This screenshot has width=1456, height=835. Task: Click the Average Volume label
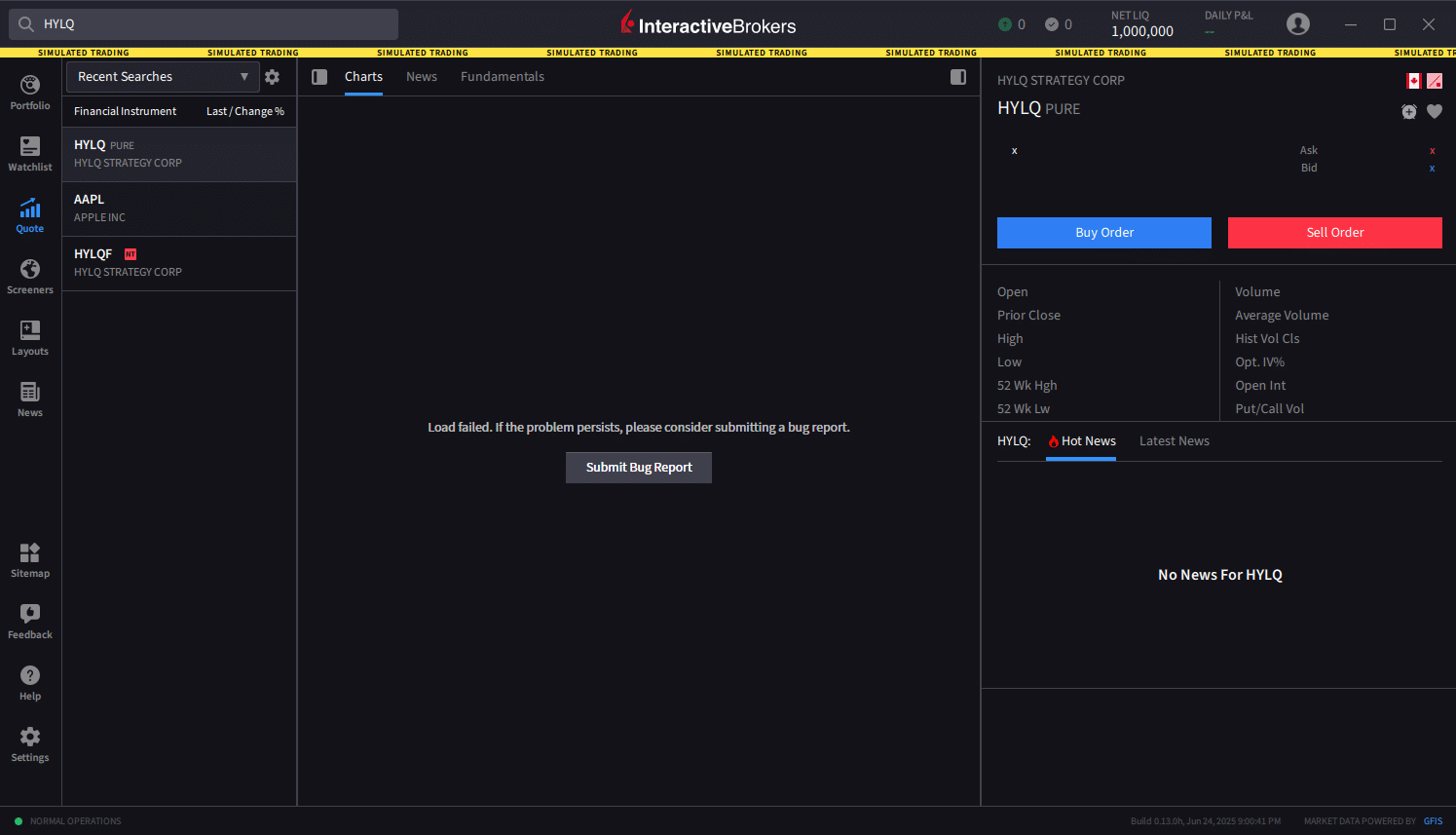tap(1282, 316)
